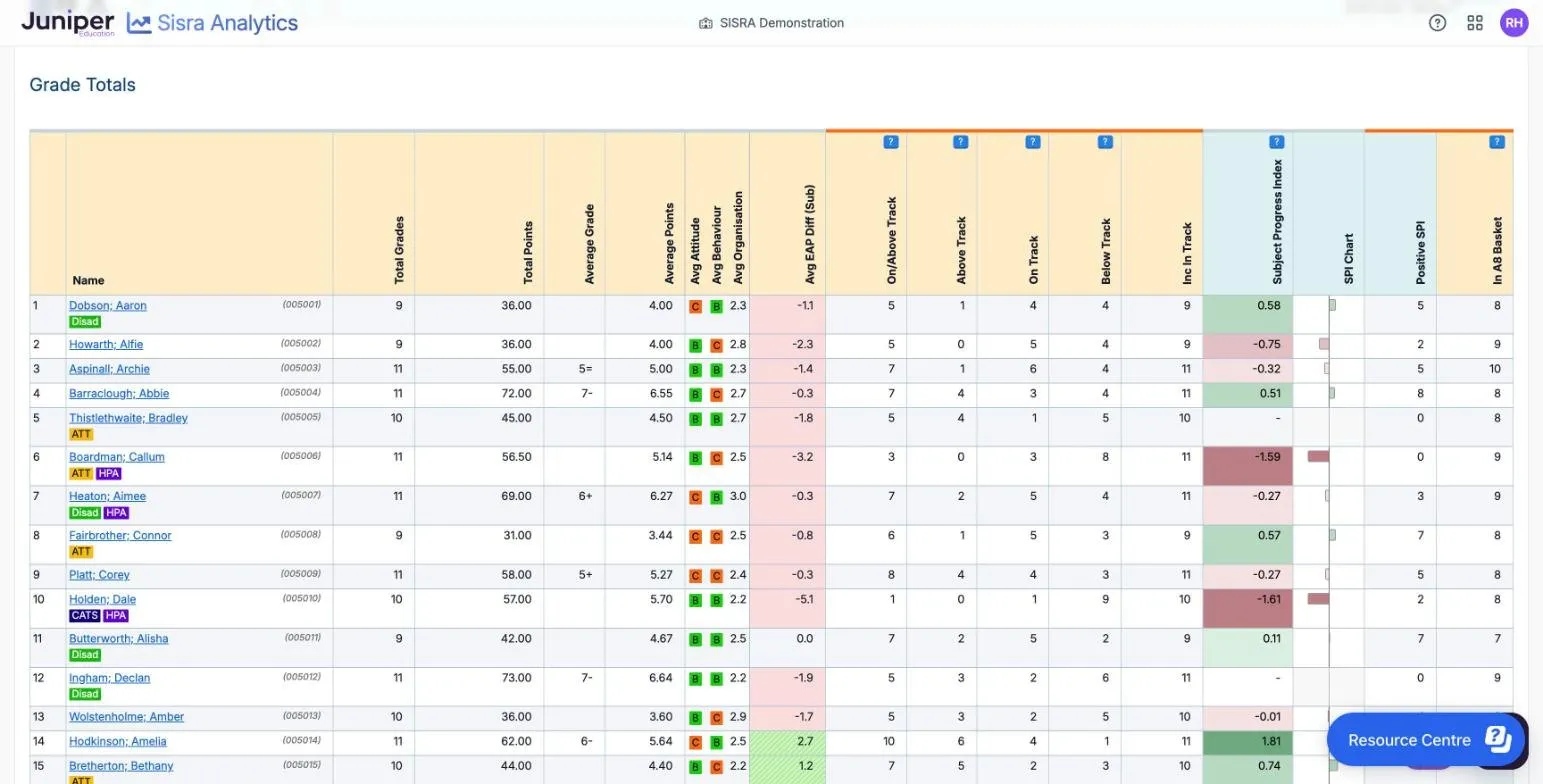Click the briefcase icon beside SISRA Demonstration
Image resolution: width=1543 pixels, height=784 pixels.
coord(706,23)
